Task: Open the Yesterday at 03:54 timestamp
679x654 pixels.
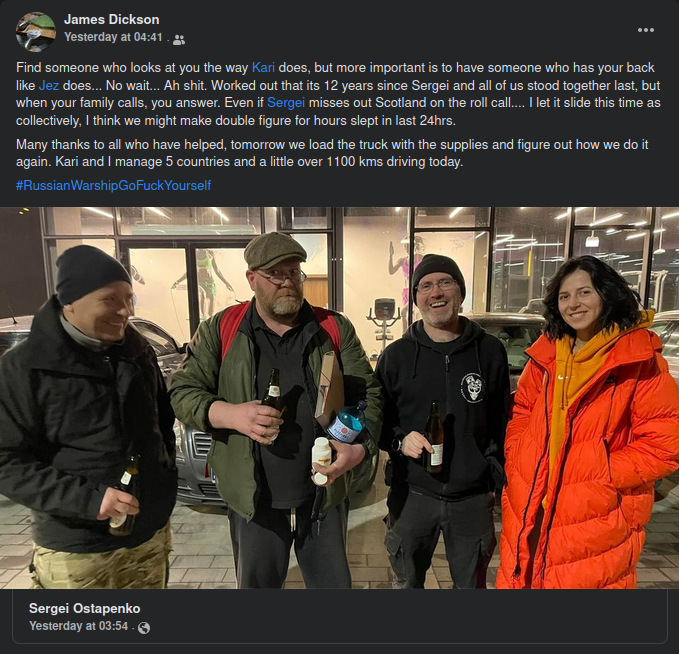Action: point(79,626)
